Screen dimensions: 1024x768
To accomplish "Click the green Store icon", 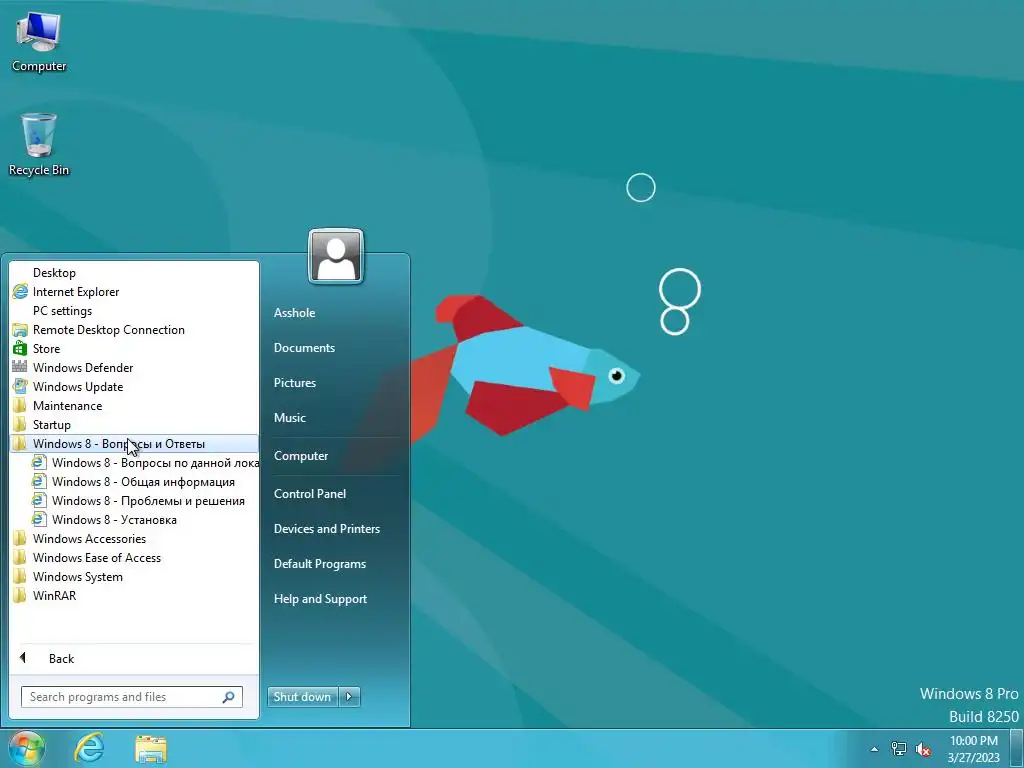I will click(x=20, y=349).
